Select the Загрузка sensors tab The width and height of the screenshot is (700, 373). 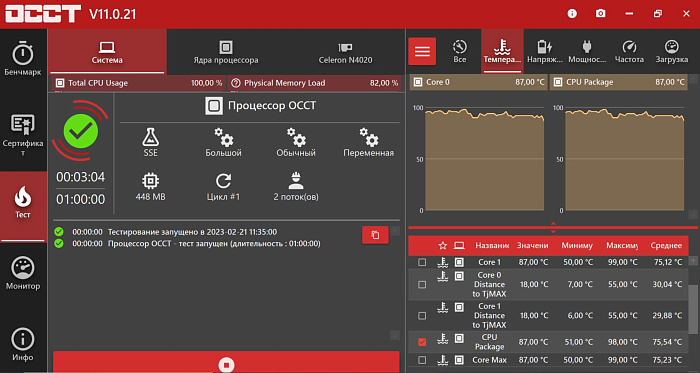[671, 51]
